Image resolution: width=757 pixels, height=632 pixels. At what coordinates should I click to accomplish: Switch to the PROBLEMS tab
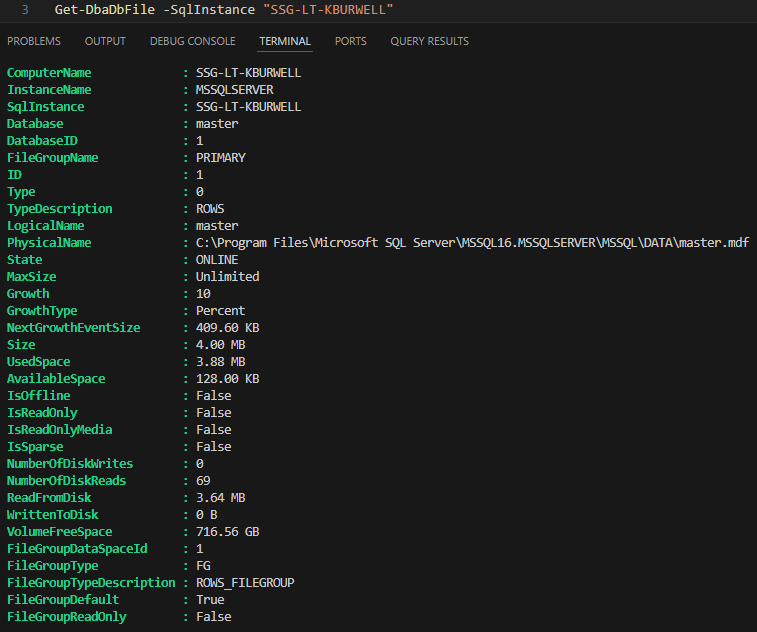[34, 41]
